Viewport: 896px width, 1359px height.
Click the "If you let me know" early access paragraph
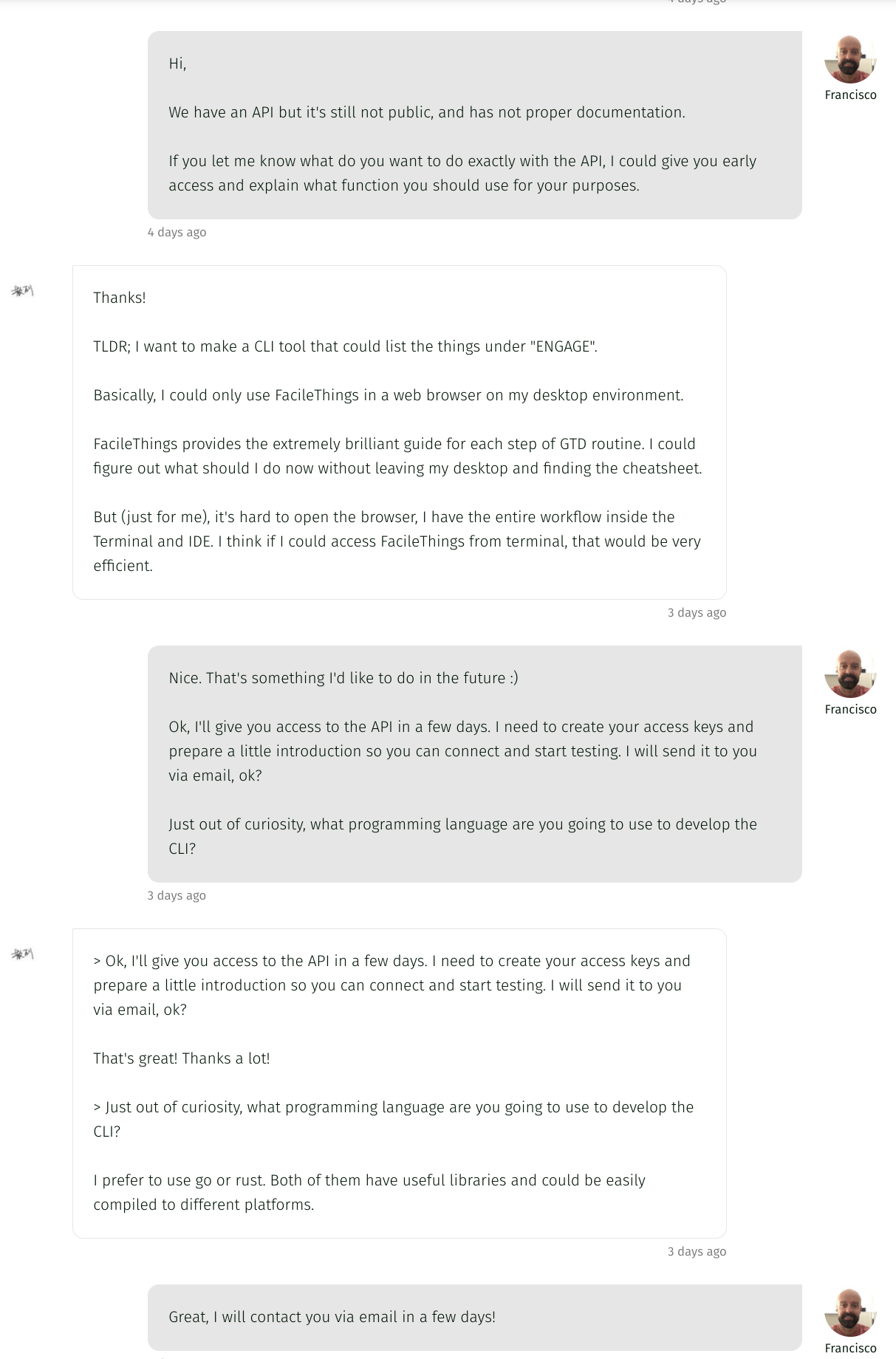tap(462, 173)
